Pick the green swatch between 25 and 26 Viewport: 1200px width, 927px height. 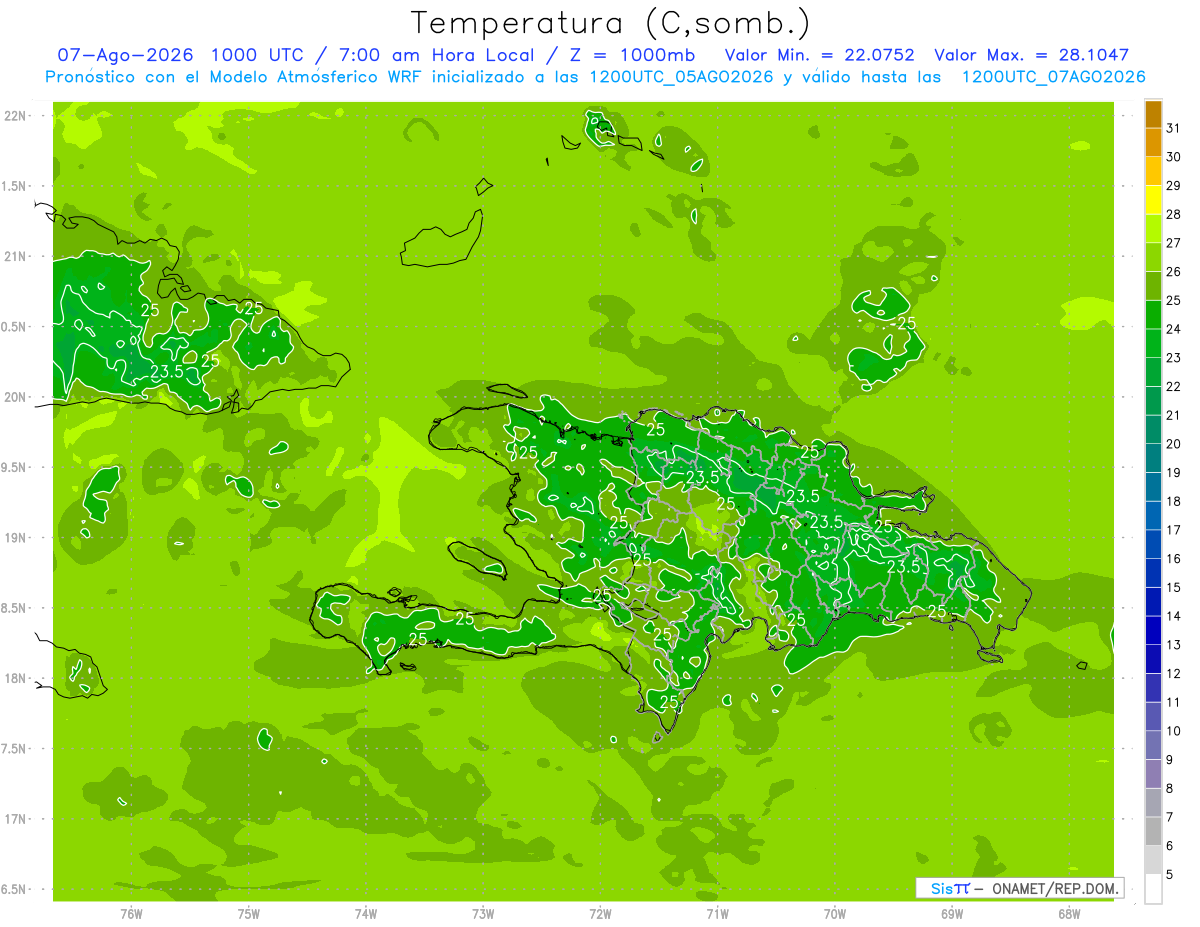1153,286
